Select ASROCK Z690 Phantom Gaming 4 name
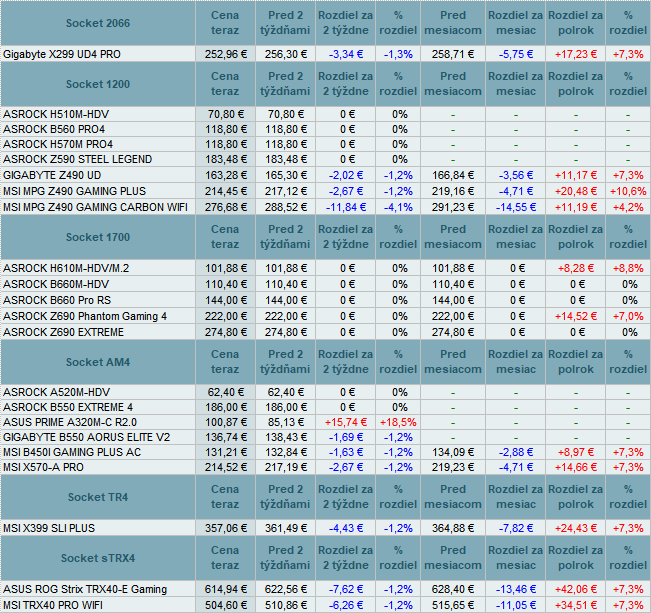 click(x=85, y=316)
